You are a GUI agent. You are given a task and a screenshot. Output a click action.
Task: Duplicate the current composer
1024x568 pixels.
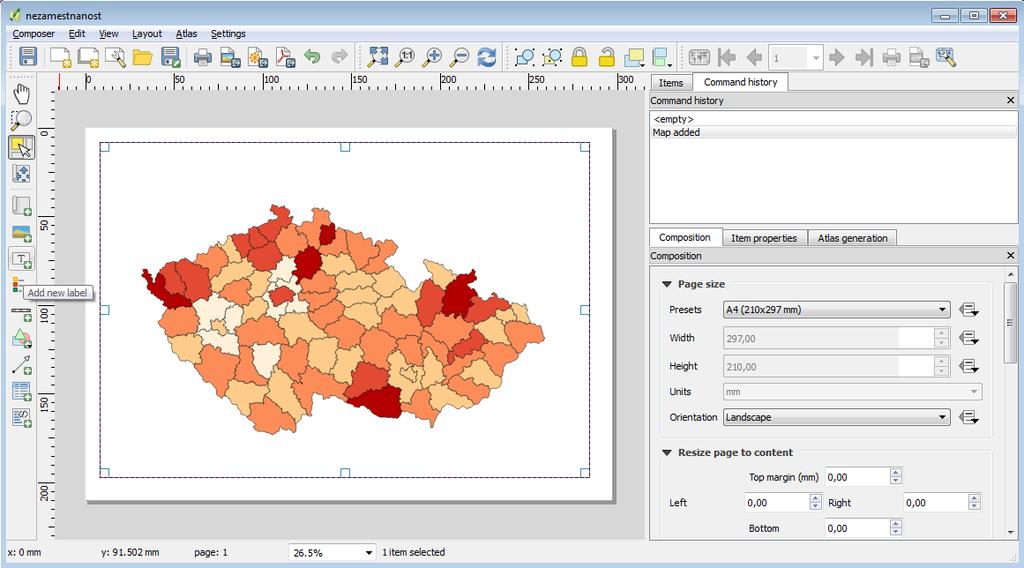tap(88, 57)
